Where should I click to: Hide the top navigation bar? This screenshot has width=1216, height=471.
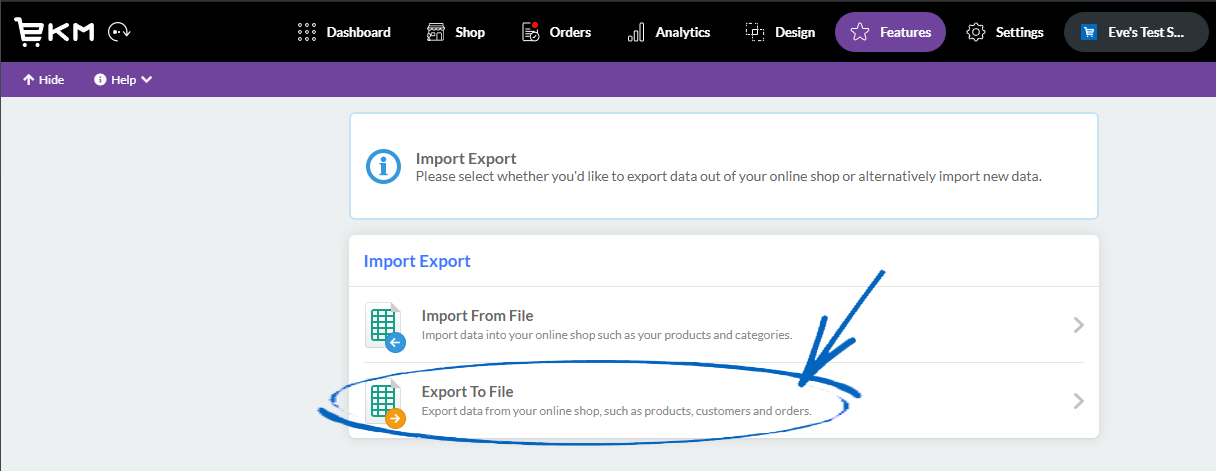pyautogui.click(x=43, y=80)
